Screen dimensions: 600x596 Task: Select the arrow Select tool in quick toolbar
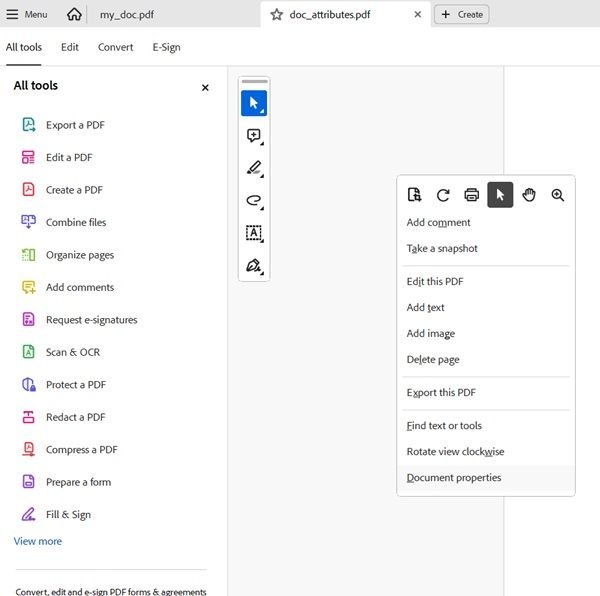coord(254,103)
